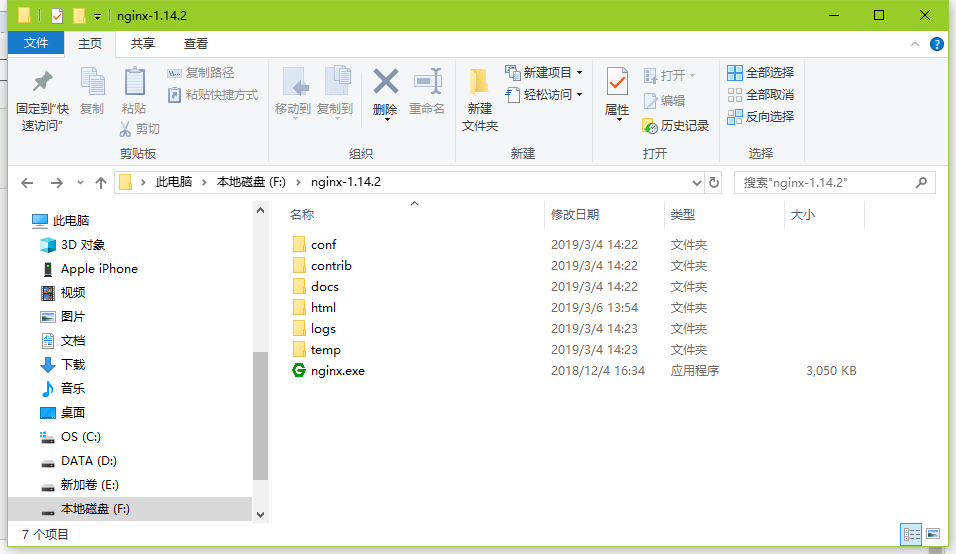Select the conf folder
The width and height of the screenshot is (956, 554).
(324, 244)
